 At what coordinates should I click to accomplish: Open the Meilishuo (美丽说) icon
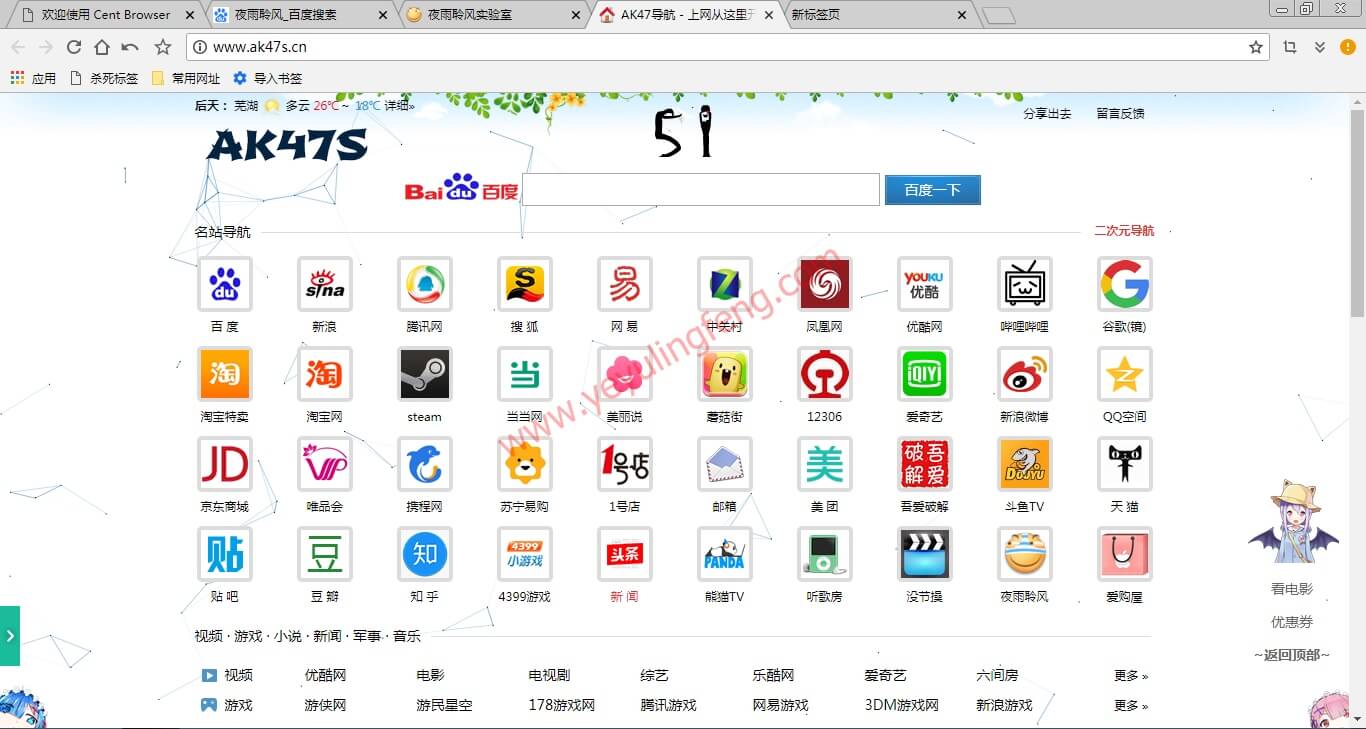tap(625, 374)
